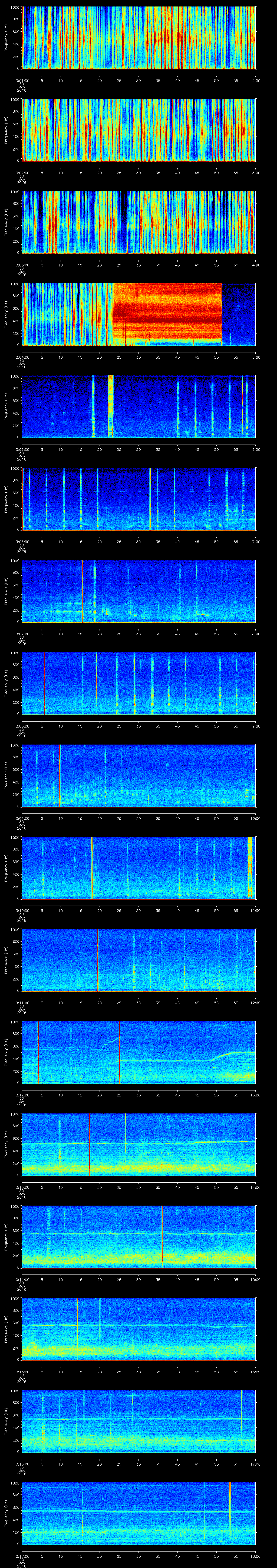277x1568 pixels.
Task: Open the spectrogram panel starting at 0:02:00
Action: point(139,130)
